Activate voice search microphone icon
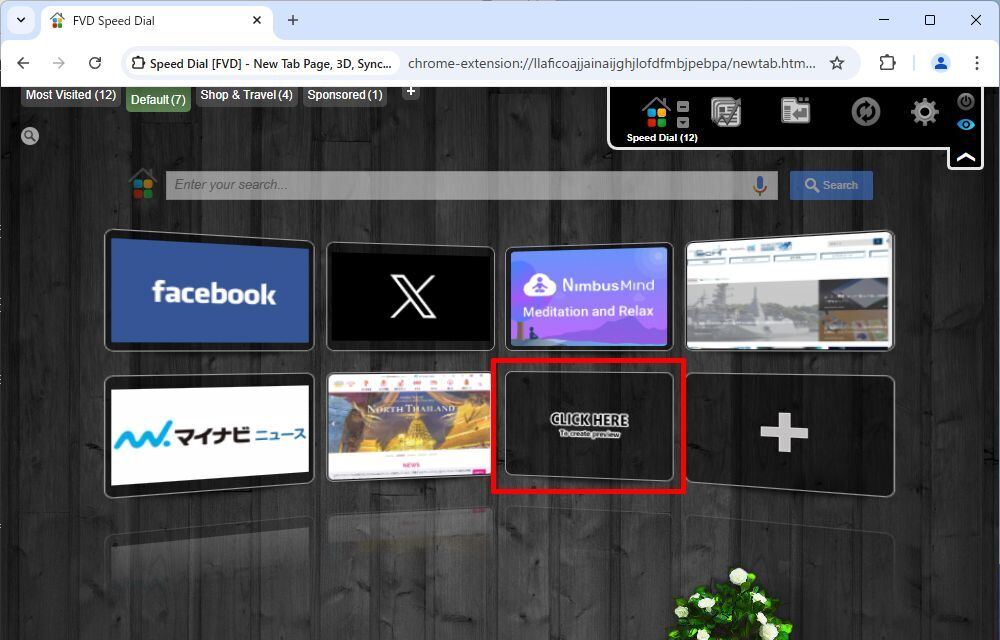The image size is (1000, 640). tap(760, 185)
